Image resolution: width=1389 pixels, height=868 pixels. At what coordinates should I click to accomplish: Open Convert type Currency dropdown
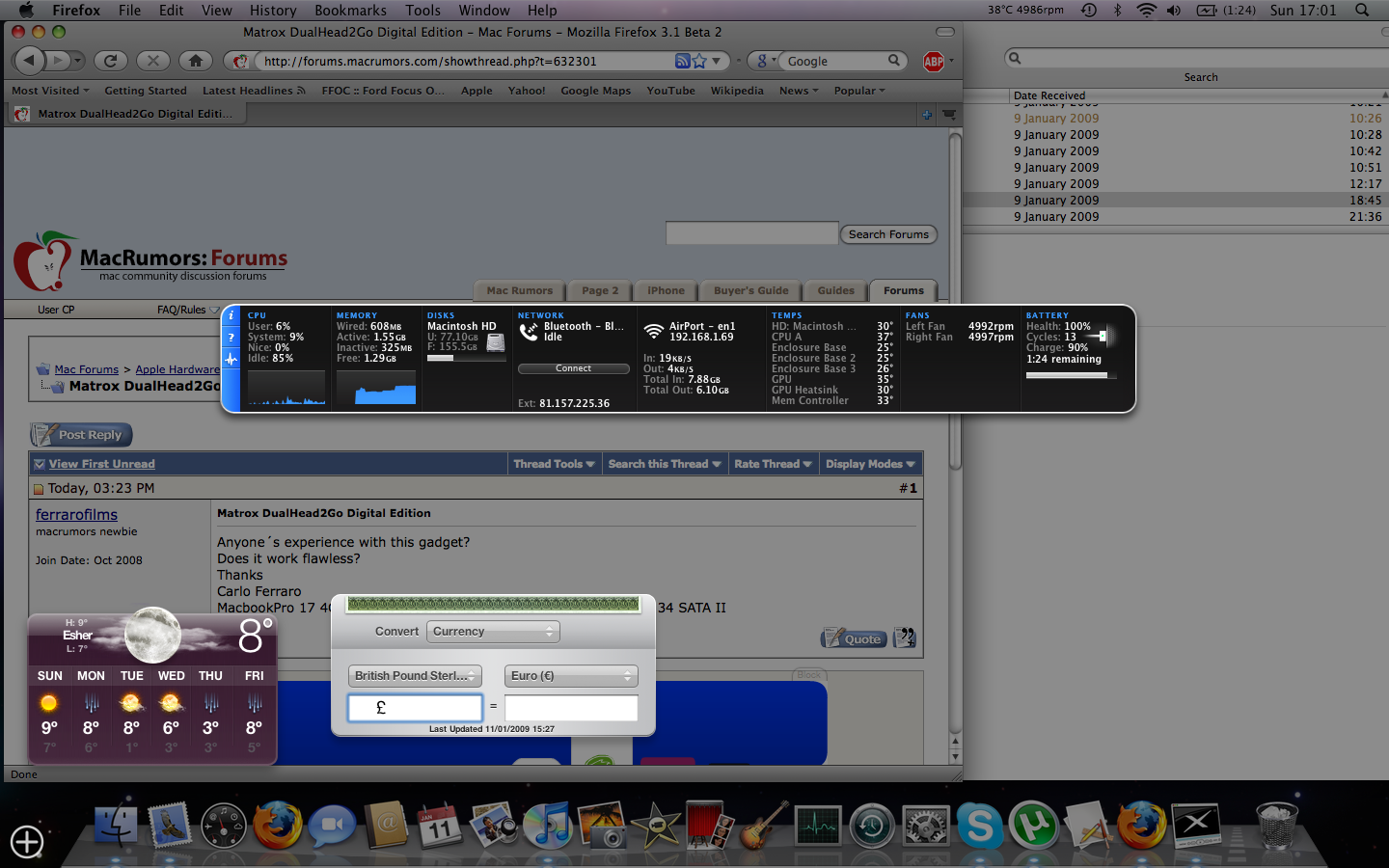493,632
